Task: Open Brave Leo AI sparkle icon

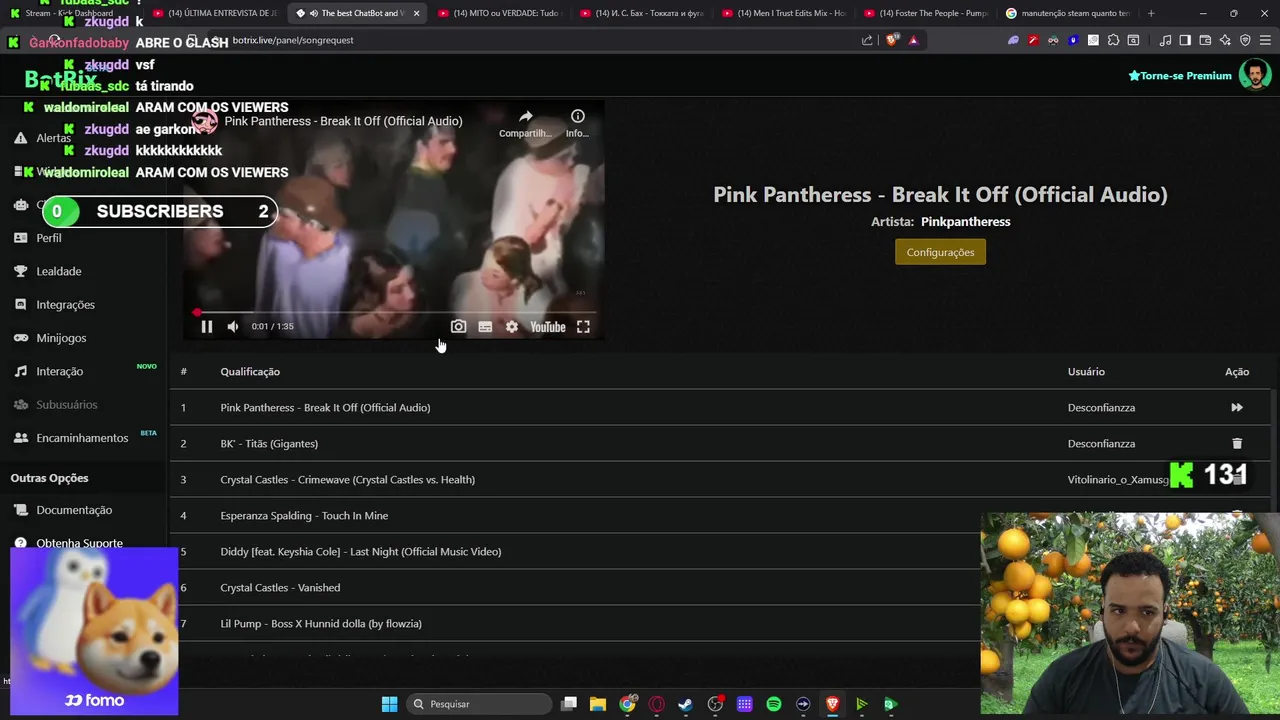Action: (x=1225, y=40)
